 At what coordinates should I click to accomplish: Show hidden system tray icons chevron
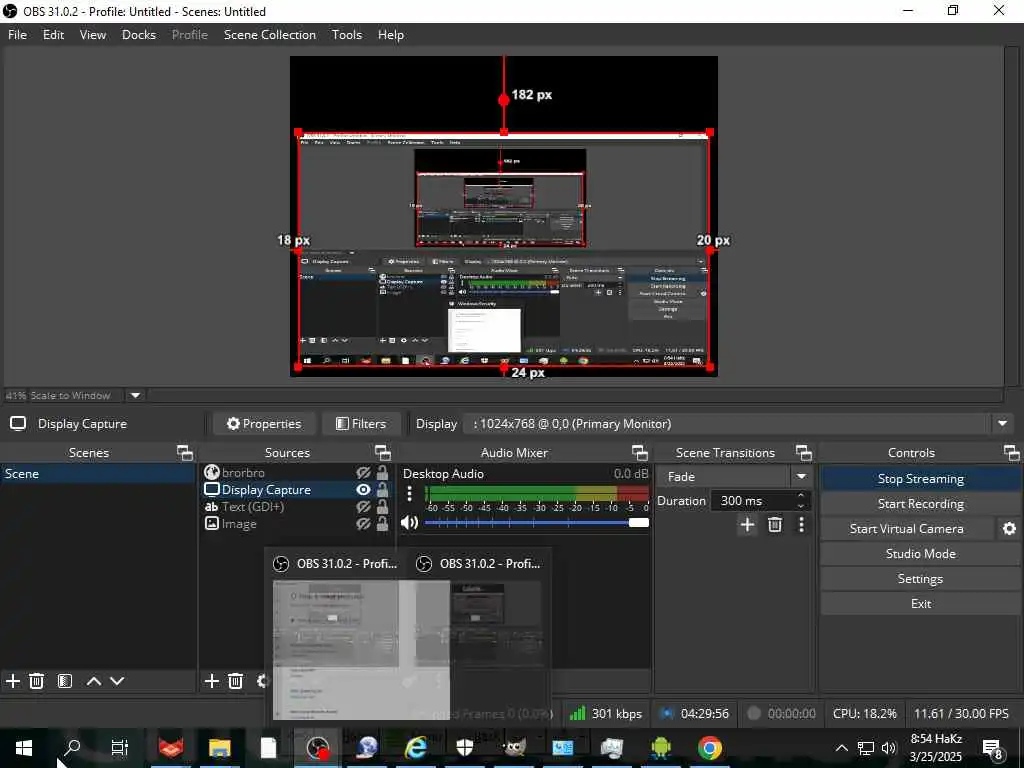[841, 748]
